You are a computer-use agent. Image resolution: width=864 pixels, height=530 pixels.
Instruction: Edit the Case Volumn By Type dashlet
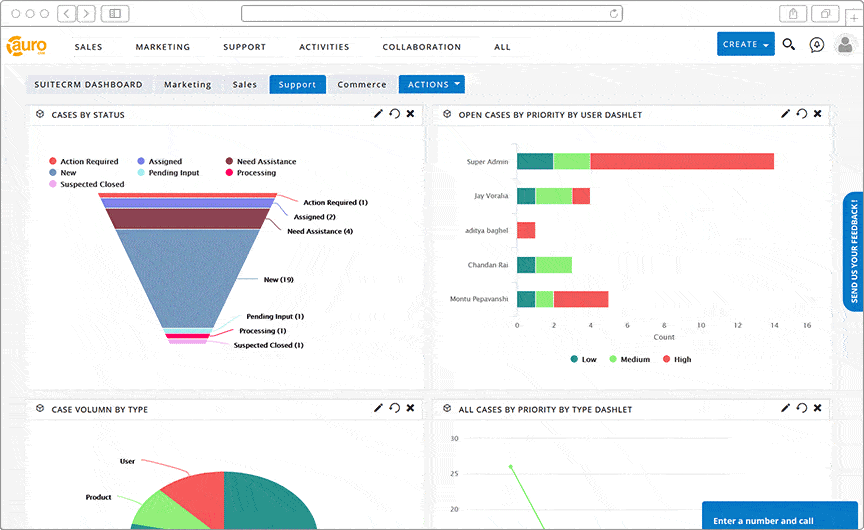click(x=378, y=408)
